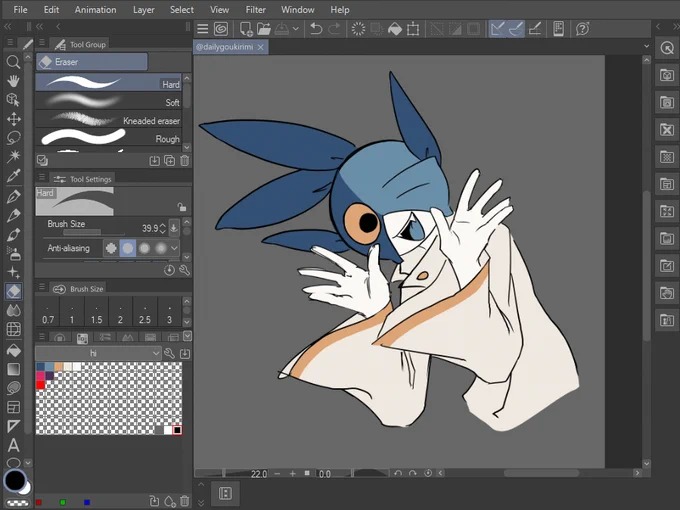Open the Brush Size panel menu
The width and height of the screenshot is (680, 510).
[42, 287]
